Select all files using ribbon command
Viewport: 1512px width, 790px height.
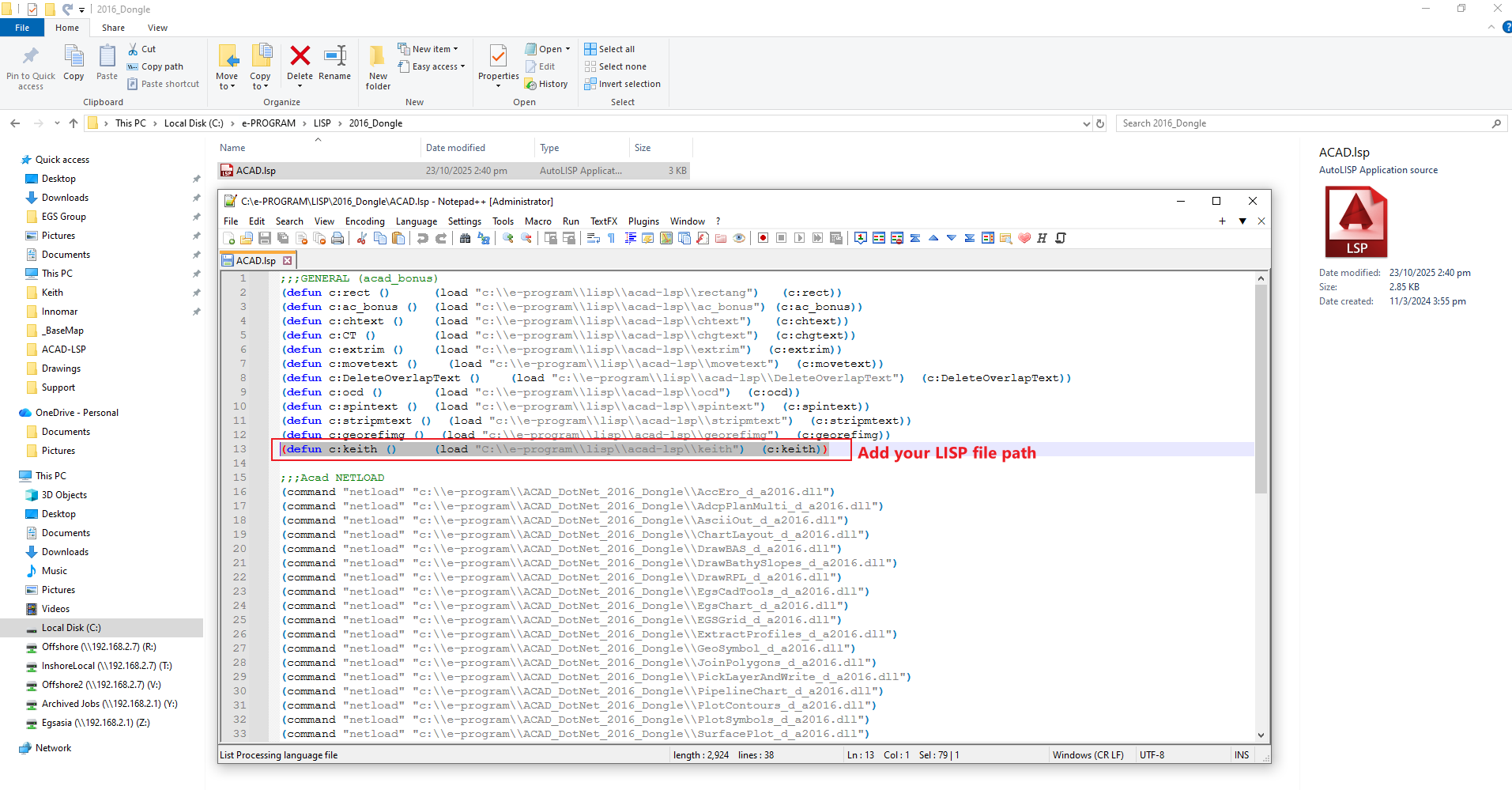609,48
